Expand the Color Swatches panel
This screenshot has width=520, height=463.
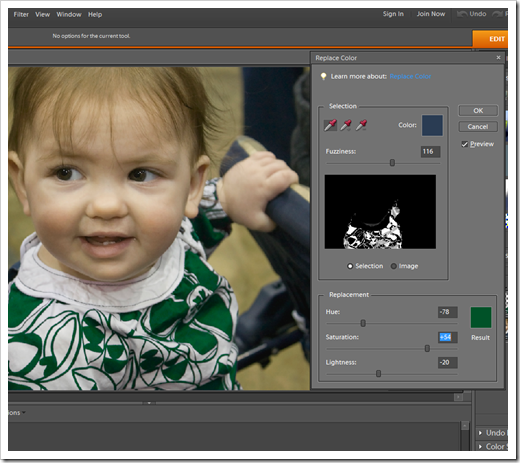click(480, 446)
